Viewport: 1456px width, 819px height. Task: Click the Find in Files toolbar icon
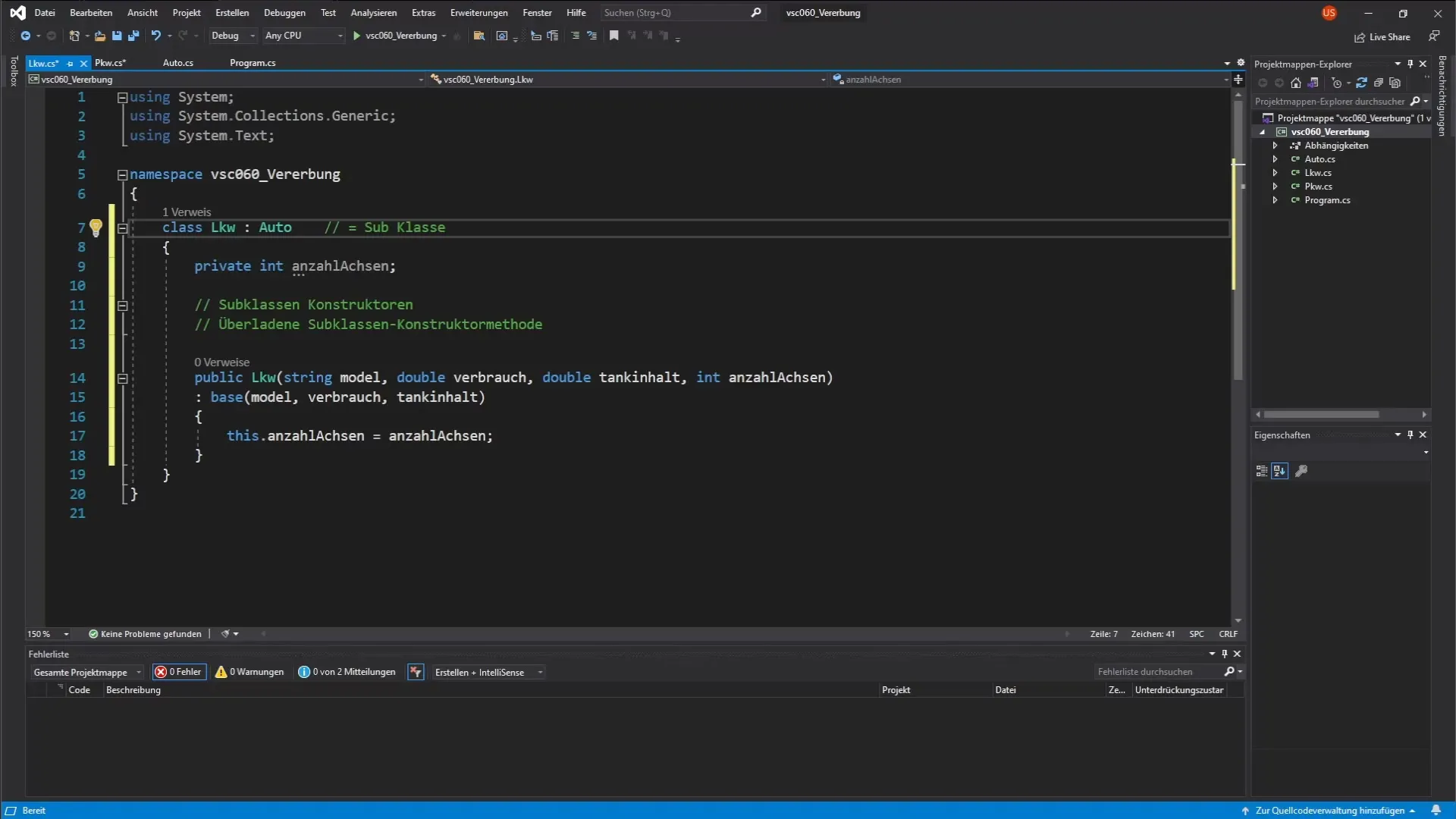(x=479, y=36)
